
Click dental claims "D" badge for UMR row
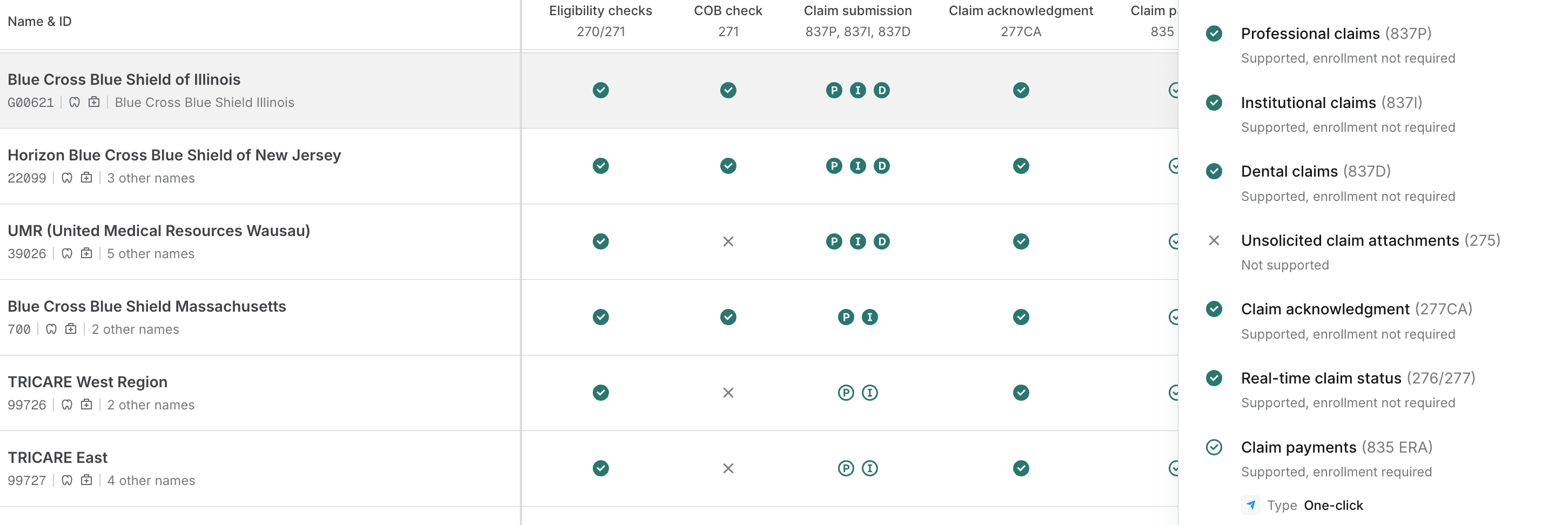click(x=881, y=241)
